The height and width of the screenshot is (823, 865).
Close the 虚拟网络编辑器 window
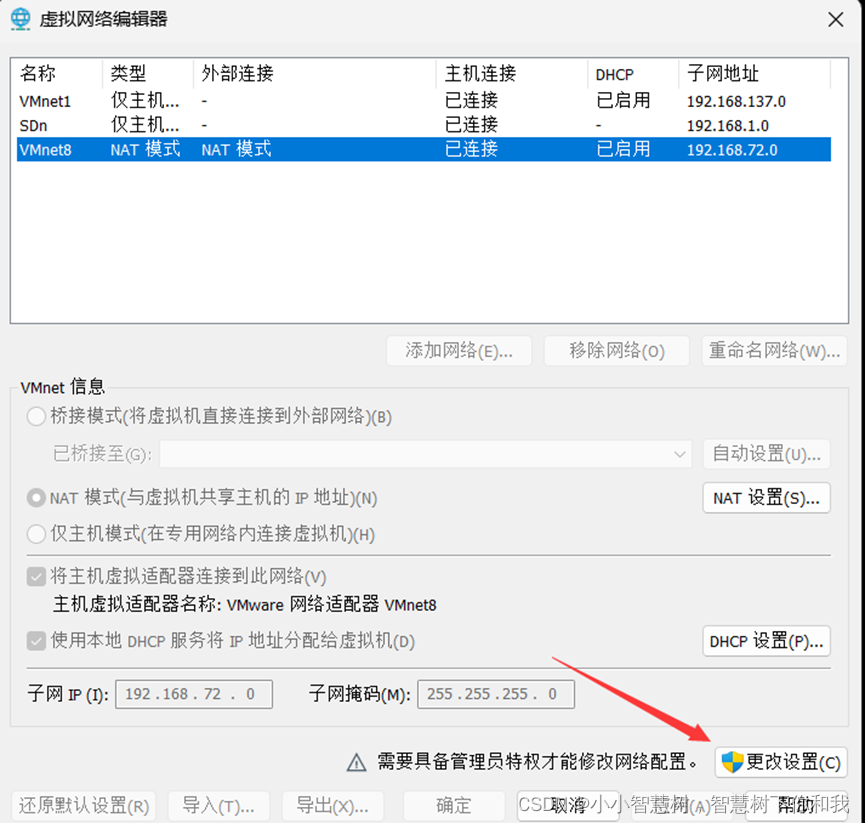[835, 20]
